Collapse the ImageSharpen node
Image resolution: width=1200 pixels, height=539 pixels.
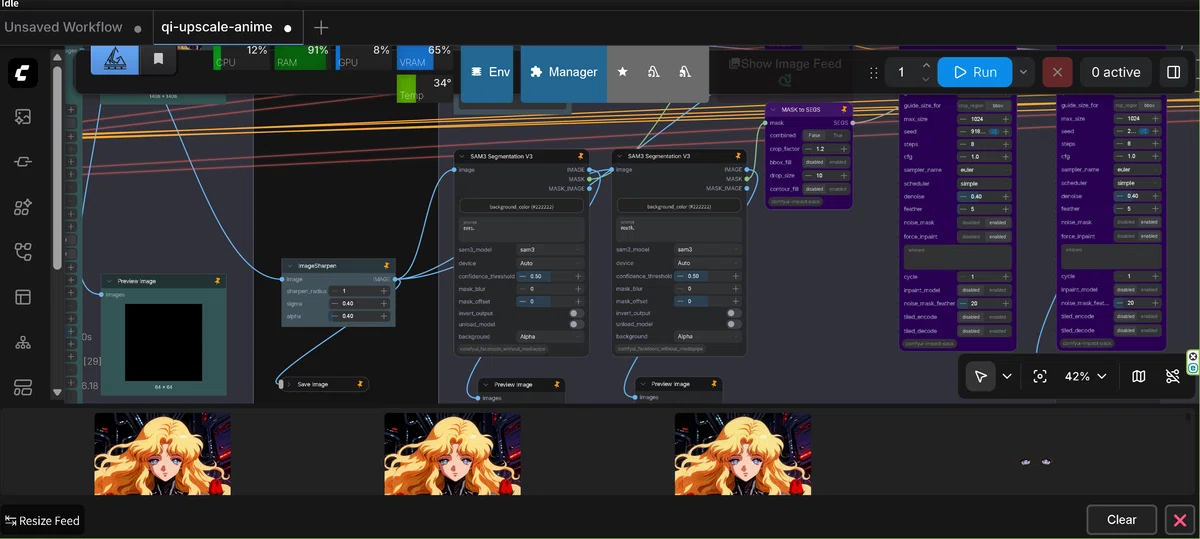292,266
